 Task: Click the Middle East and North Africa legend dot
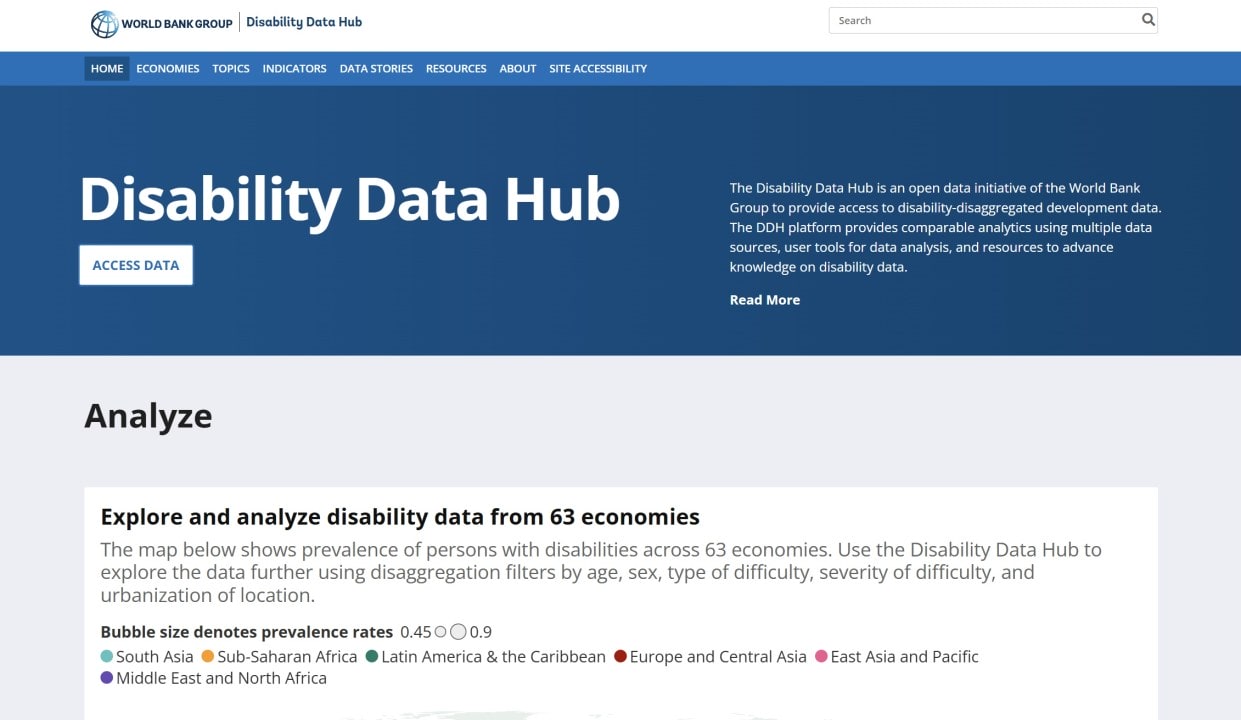click(x=105, y=677)
